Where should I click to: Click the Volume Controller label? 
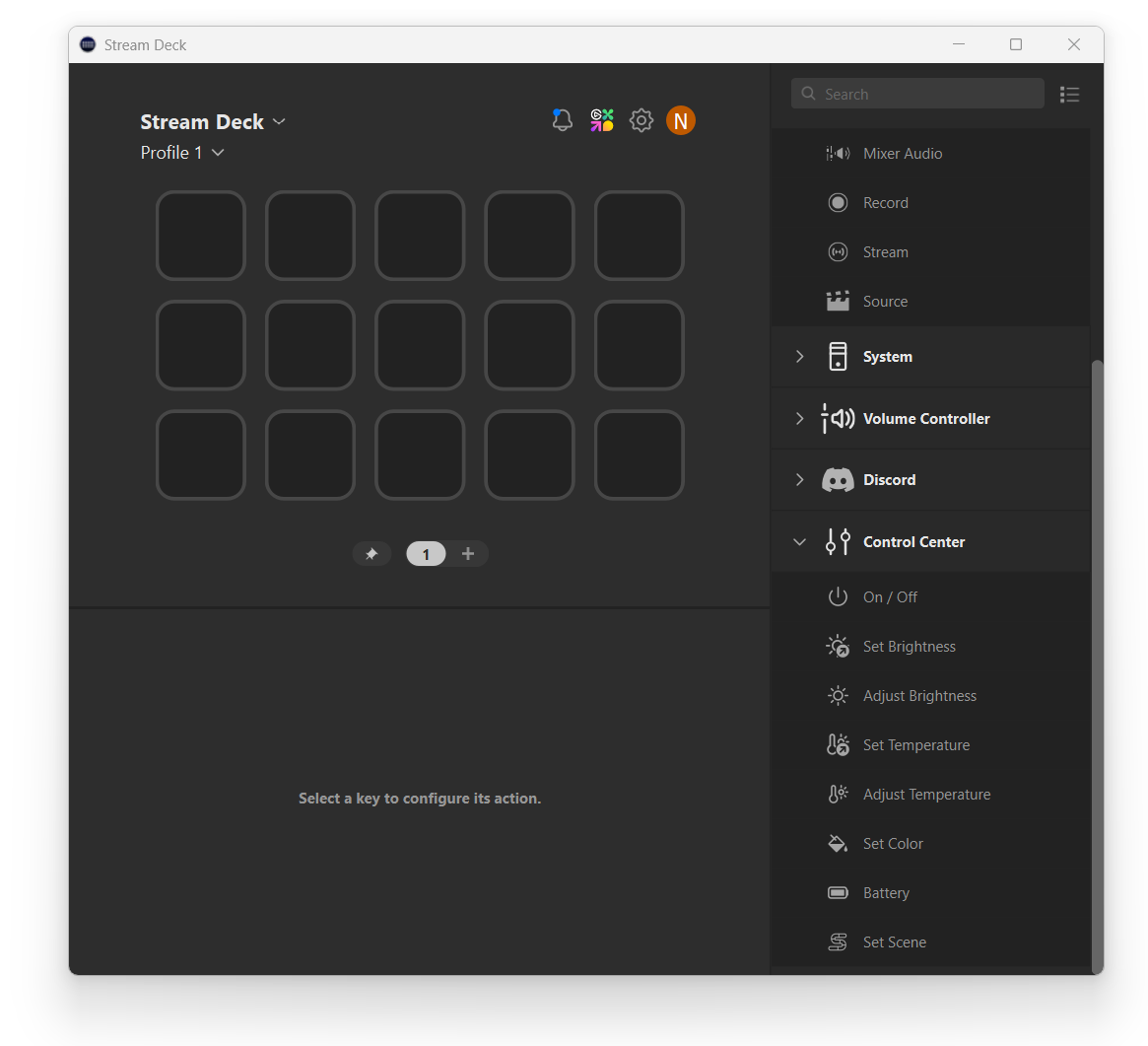pos(926,418)
